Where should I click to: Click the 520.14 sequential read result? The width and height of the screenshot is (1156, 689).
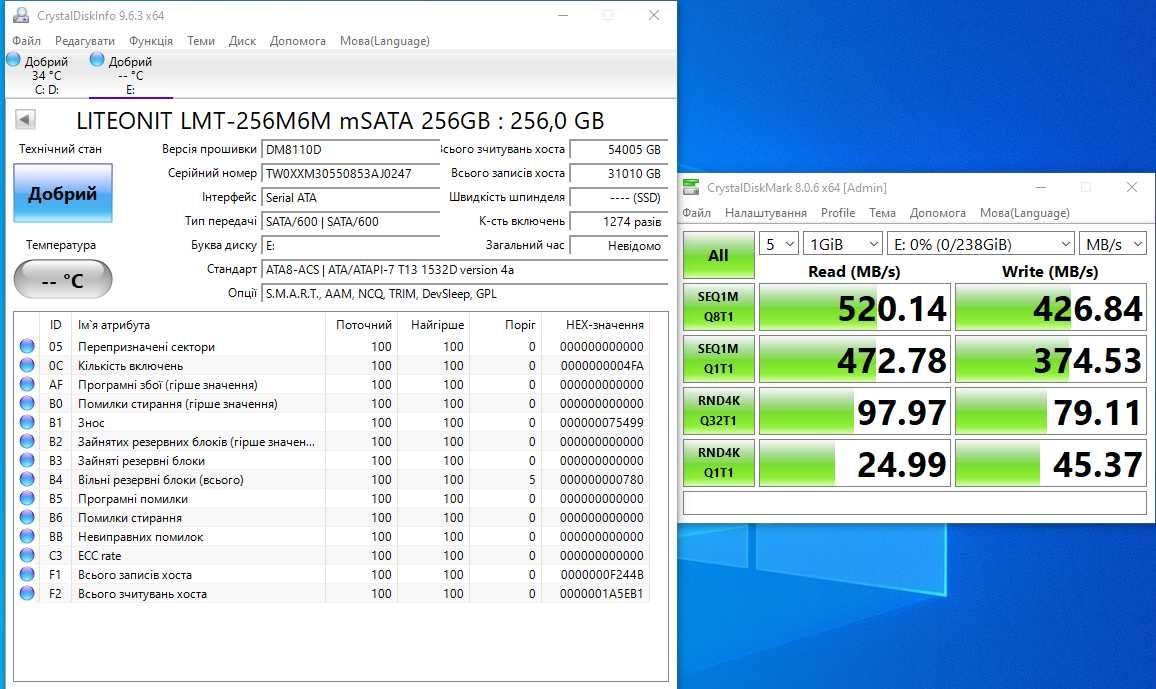(x=855, y=307)
